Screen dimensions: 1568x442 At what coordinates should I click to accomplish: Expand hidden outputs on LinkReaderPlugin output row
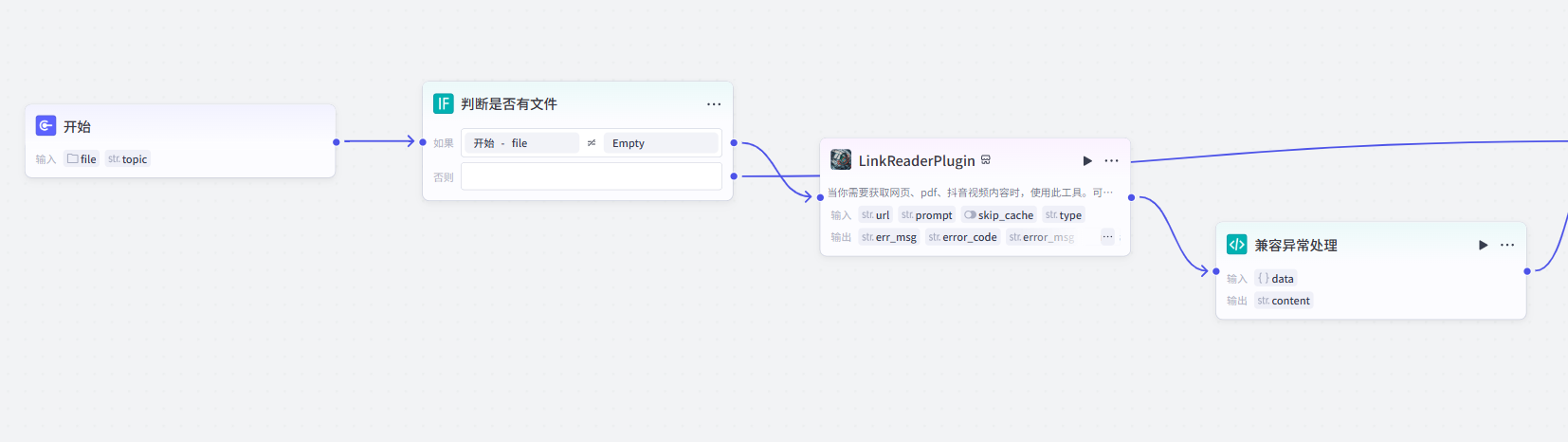click(1106, 237)
